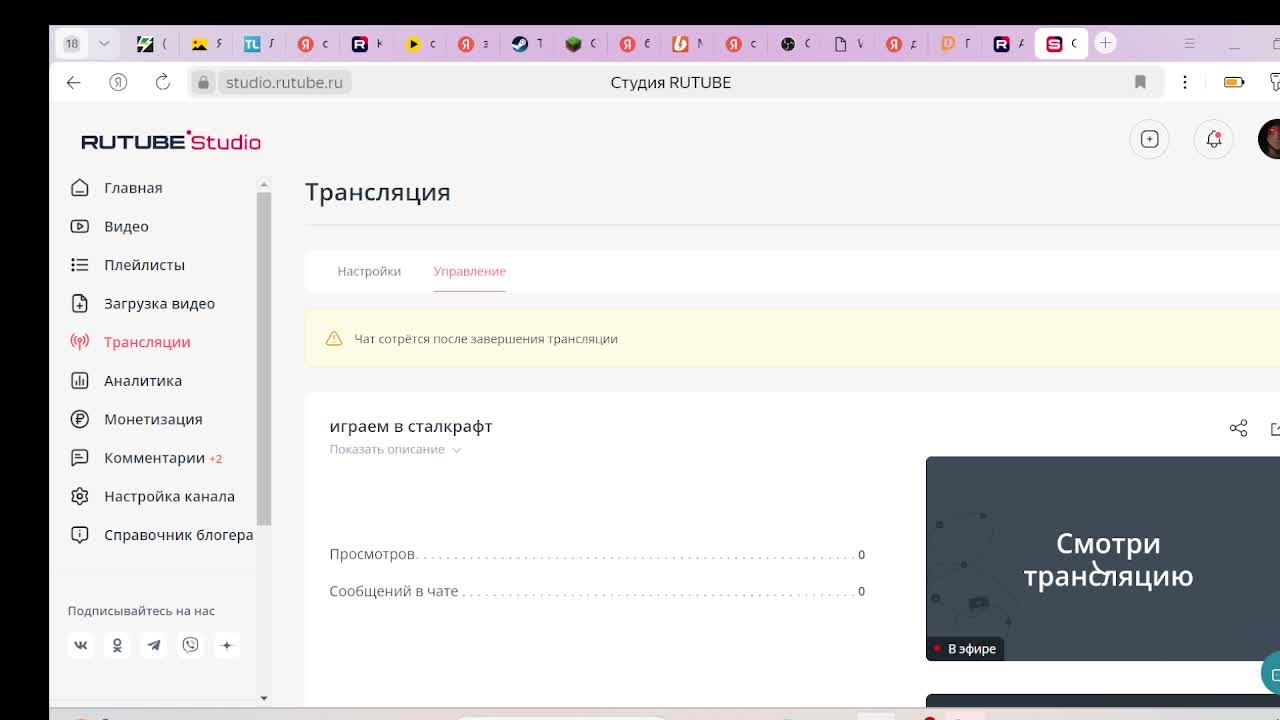Click the Смотри трансляцию preview thumbnail
Image resolution: width=1280 pixels, height=720 pixels.
pyautogui.click(x=1103, y=558)
